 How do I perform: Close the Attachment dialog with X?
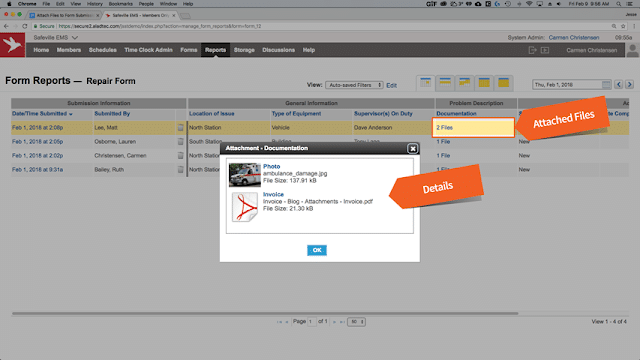click(x=413, y=149)
